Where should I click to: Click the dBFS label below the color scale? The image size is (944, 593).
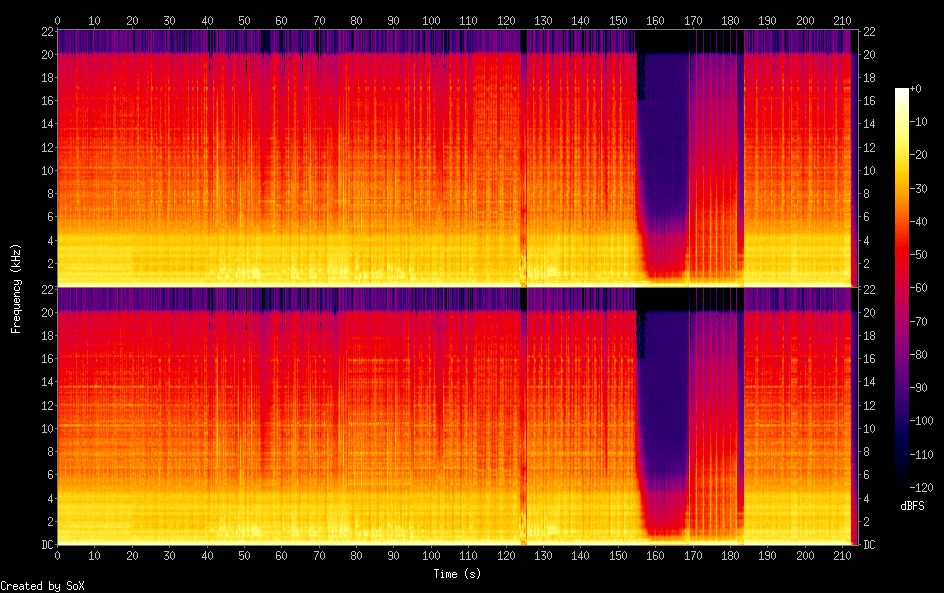pos(911,507)
